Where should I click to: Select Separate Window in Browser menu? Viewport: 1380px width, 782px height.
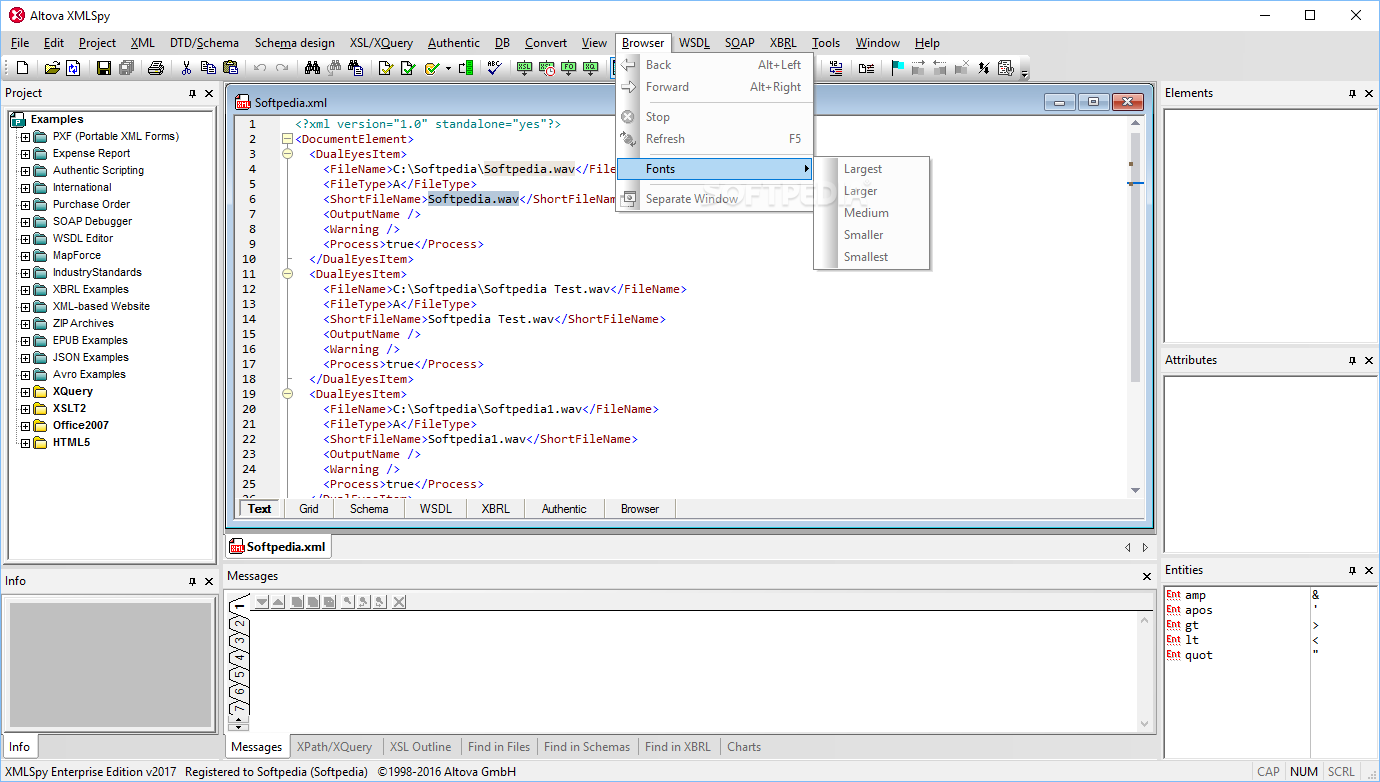pos(714,199)
